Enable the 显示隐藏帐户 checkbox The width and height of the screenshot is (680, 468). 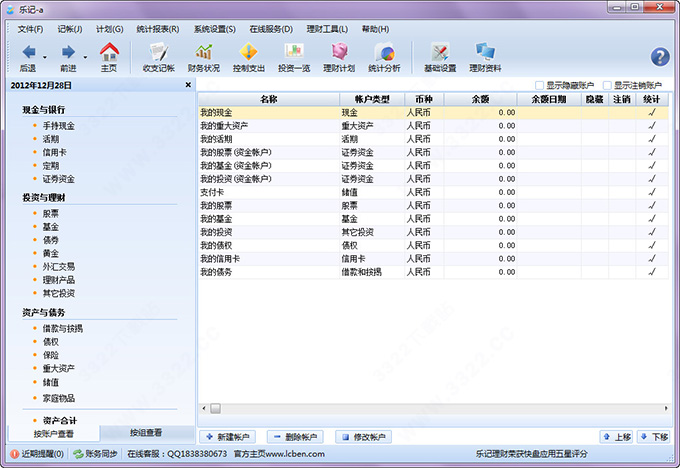(x=540, y=86)
